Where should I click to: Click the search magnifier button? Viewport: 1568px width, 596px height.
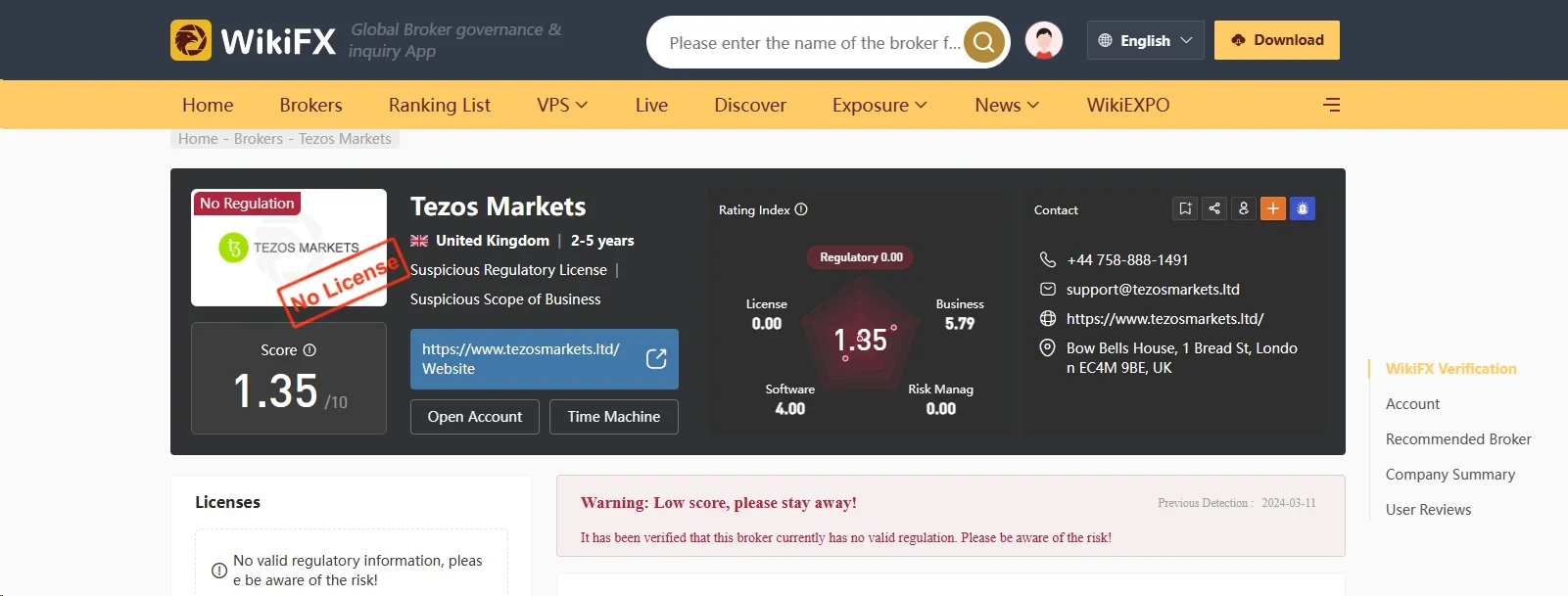(x=983, y=42)
